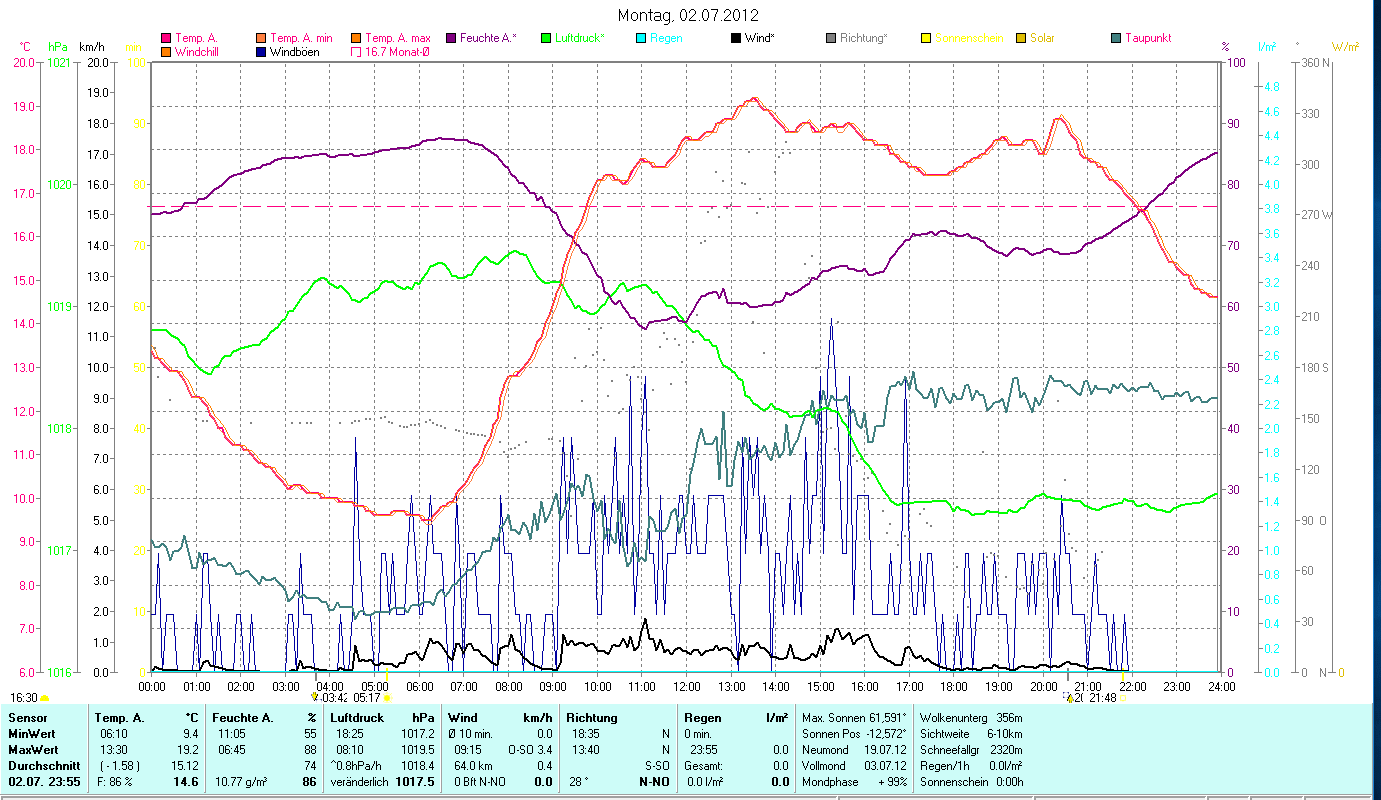Click the Temp. A. max legend swatch
Viewport: 1381px width, 800px height.
click(355, 38)
